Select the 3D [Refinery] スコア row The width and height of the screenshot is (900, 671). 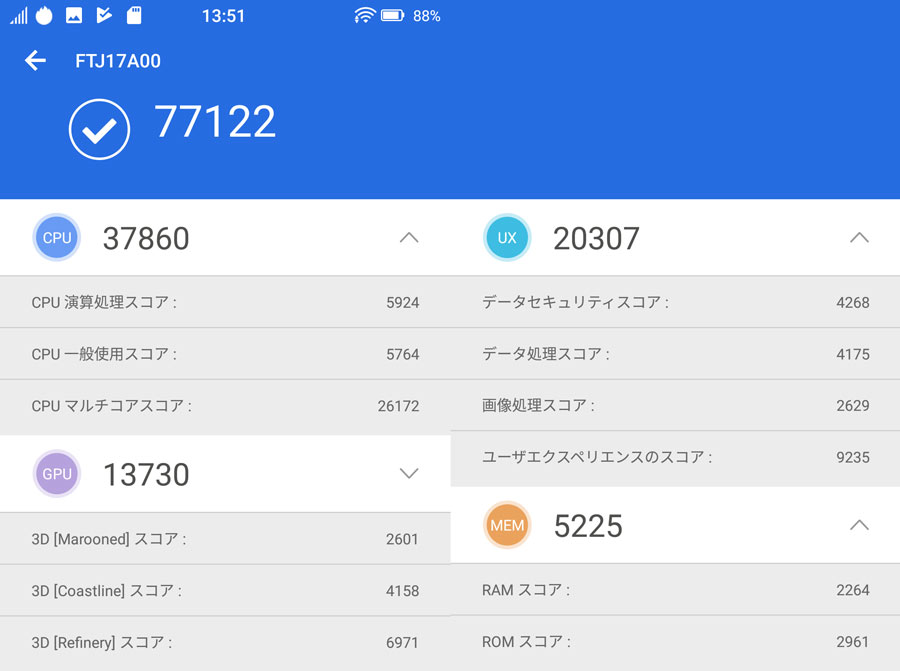tap(225, 642)
